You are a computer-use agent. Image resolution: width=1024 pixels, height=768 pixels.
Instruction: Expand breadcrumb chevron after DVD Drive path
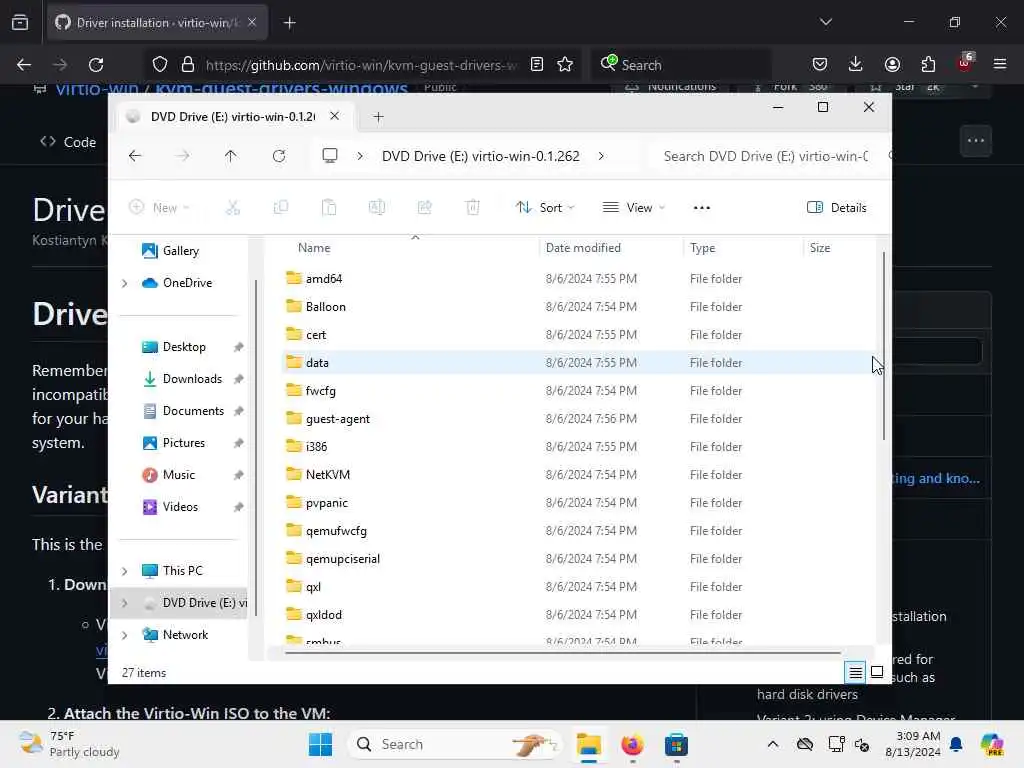tap(601, 156)
